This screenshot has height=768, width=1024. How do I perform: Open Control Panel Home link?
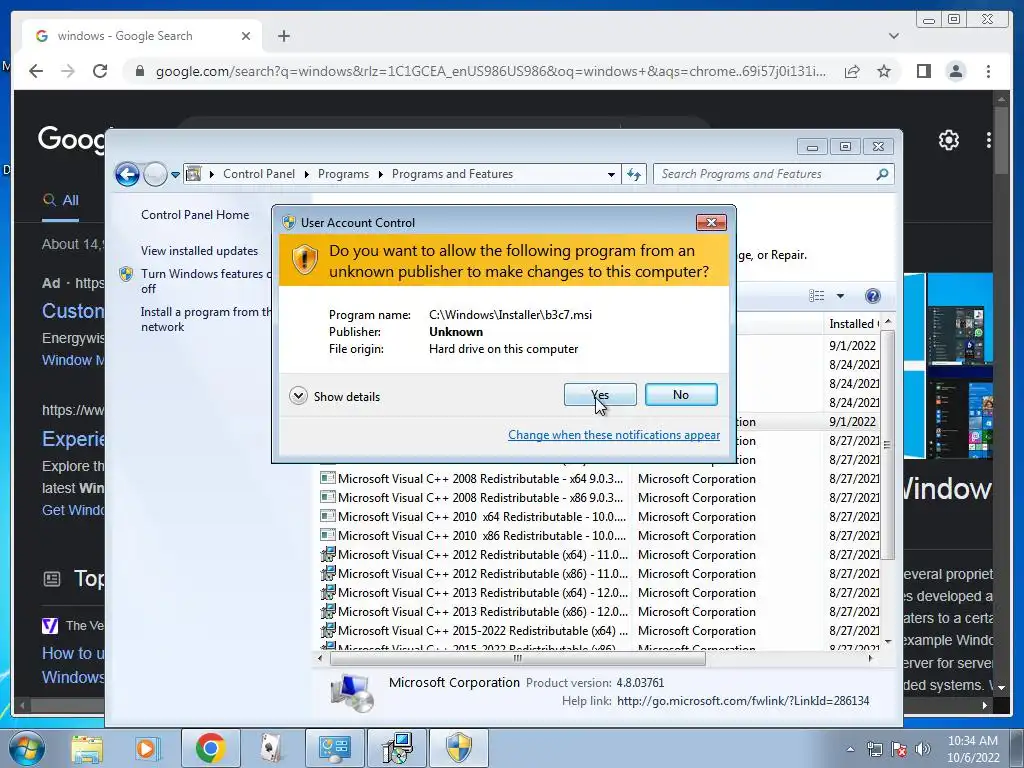(195, 215)
